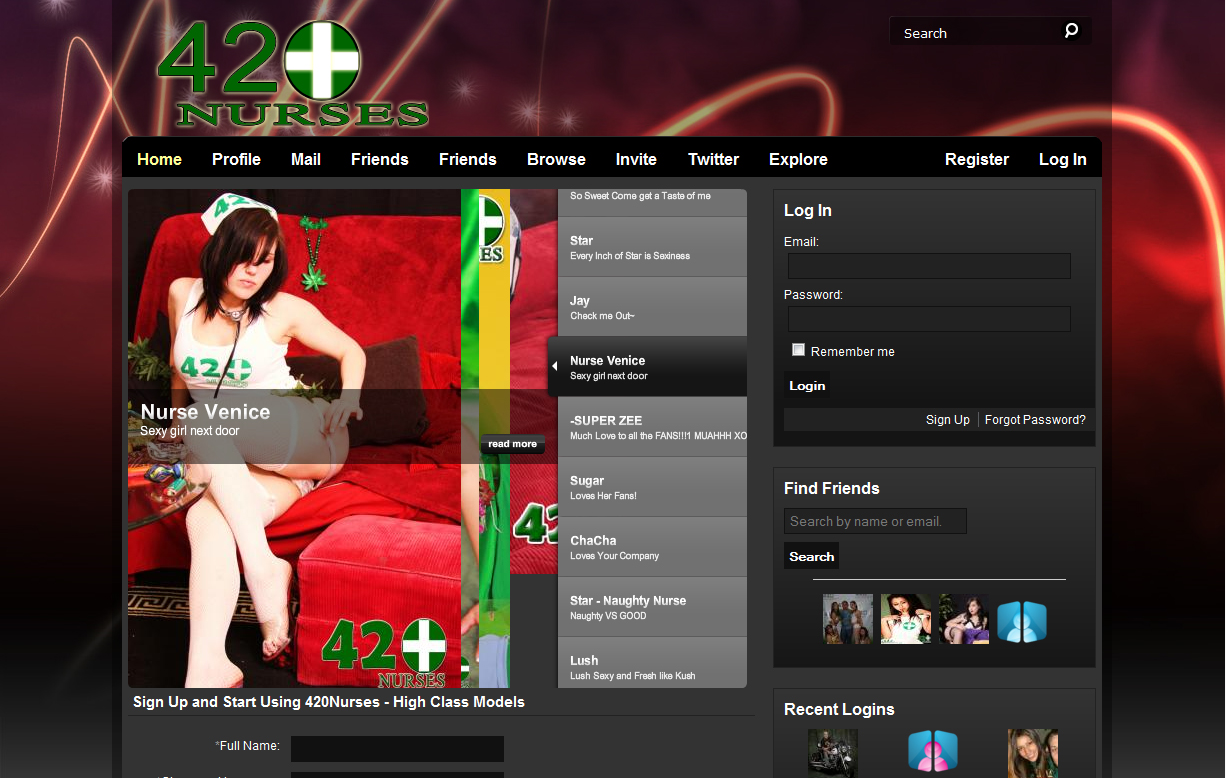1226x778 pixels.
Task: Select the So Sweet slide entry
Action: (652, 202)
